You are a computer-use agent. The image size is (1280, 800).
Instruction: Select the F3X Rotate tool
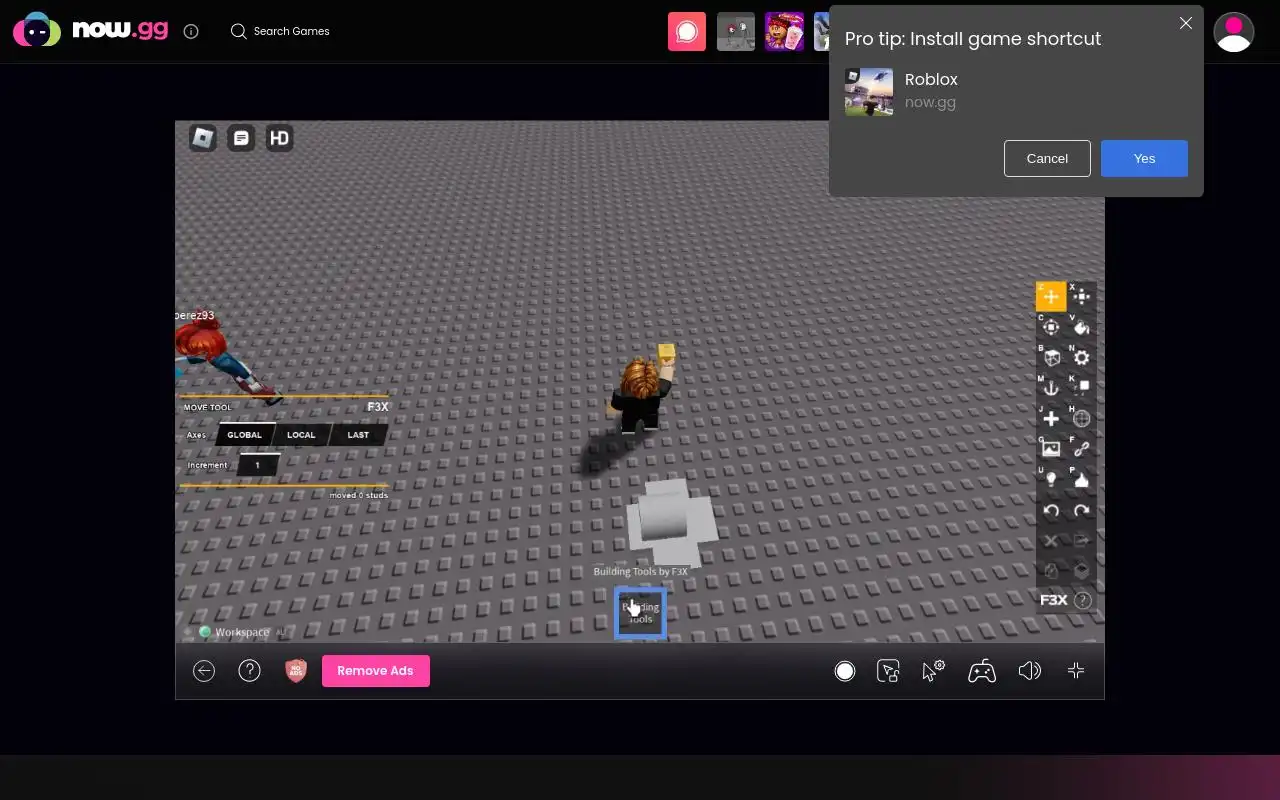click(1051, 327)
